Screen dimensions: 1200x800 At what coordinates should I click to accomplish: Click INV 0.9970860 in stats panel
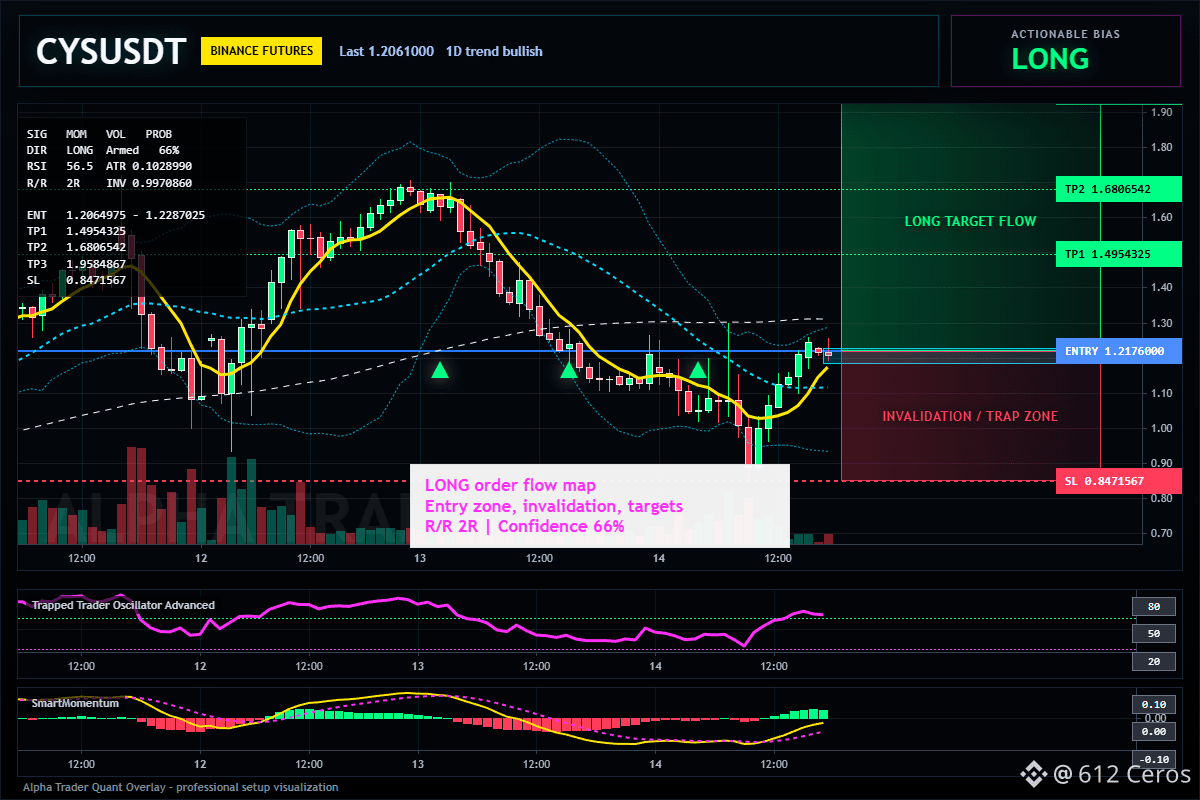pyautogui.click(x=149, y=183)
